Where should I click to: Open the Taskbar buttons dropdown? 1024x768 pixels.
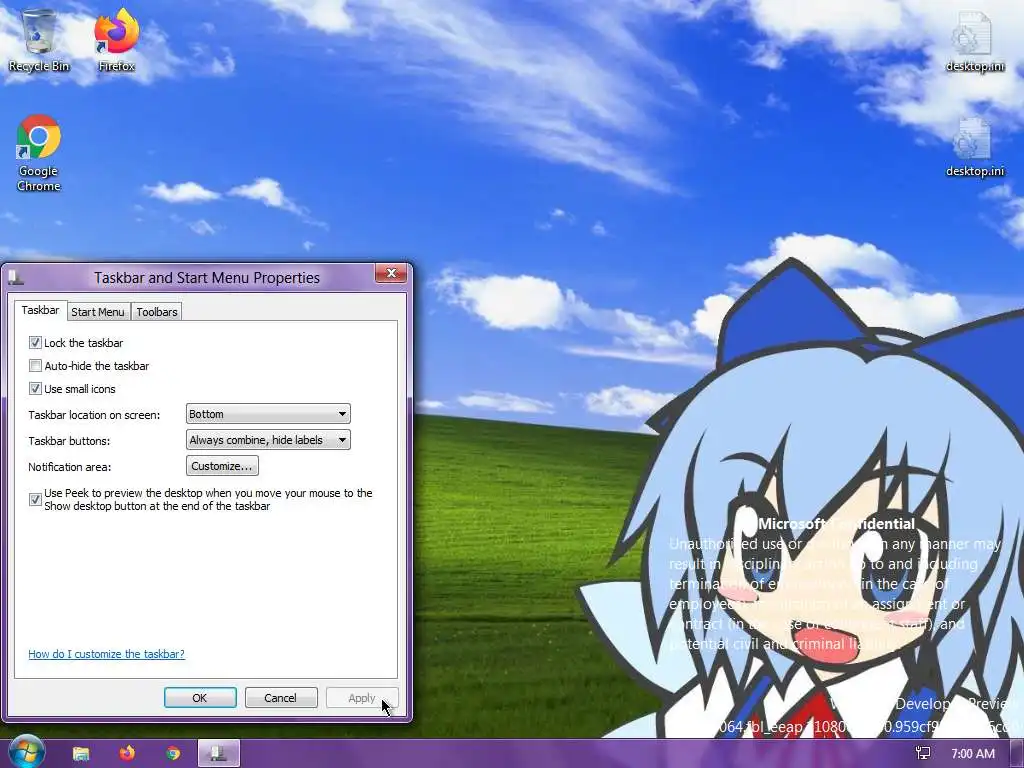[268, 440]
